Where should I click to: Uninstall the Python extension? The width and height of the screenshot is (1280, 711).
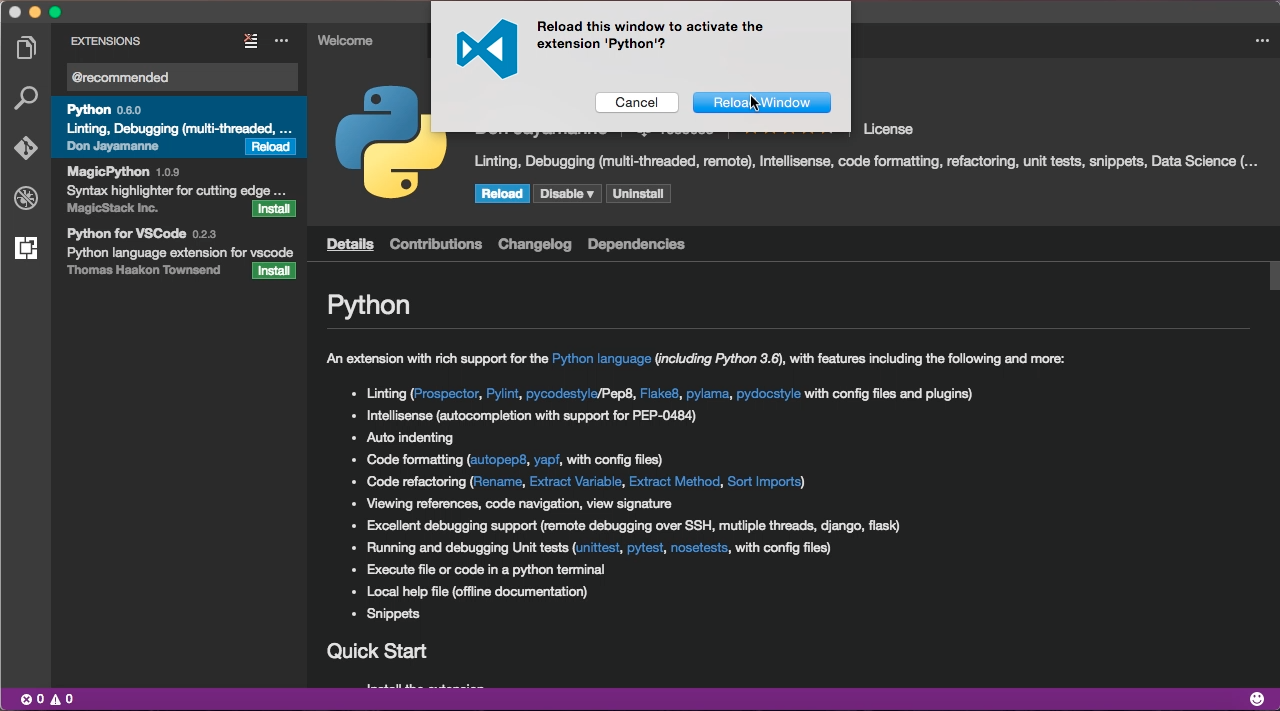[x=638, y=194]
